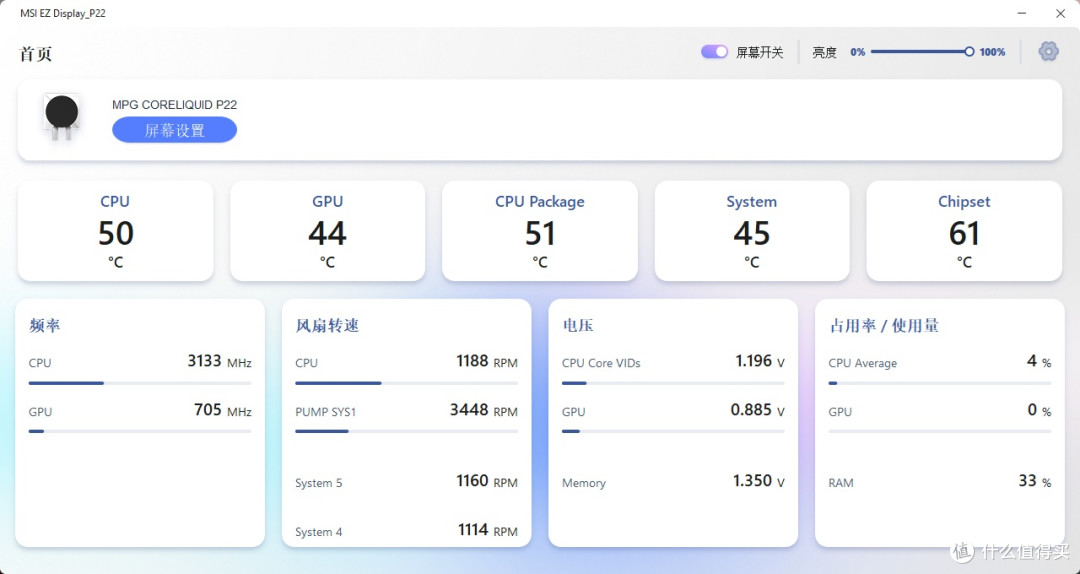Image resolution: width=1080 pixels, height=574 pixels.
Task: Click the MPG CORELIQUID P22 device name
Action: tap(174, 105)
